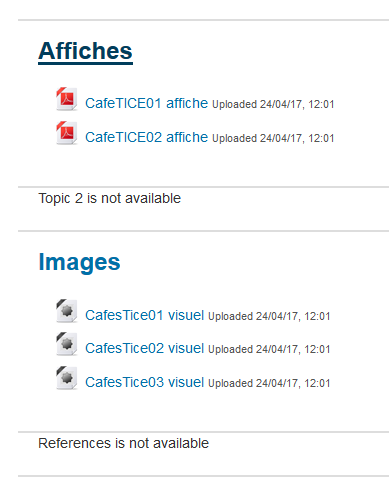Click the CafesTice03 visuel upload timestamp
Image resolution: width=389 pixels, height=486 pixels.
[269, 383]
